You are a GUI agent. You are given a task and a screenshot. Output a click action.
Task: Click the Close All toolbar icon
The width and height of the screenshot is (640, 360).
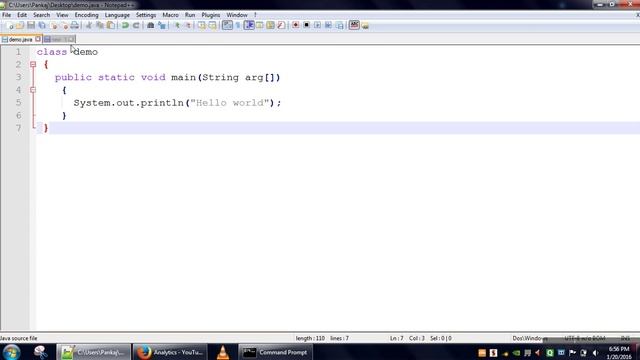click(x=64, y=25)
